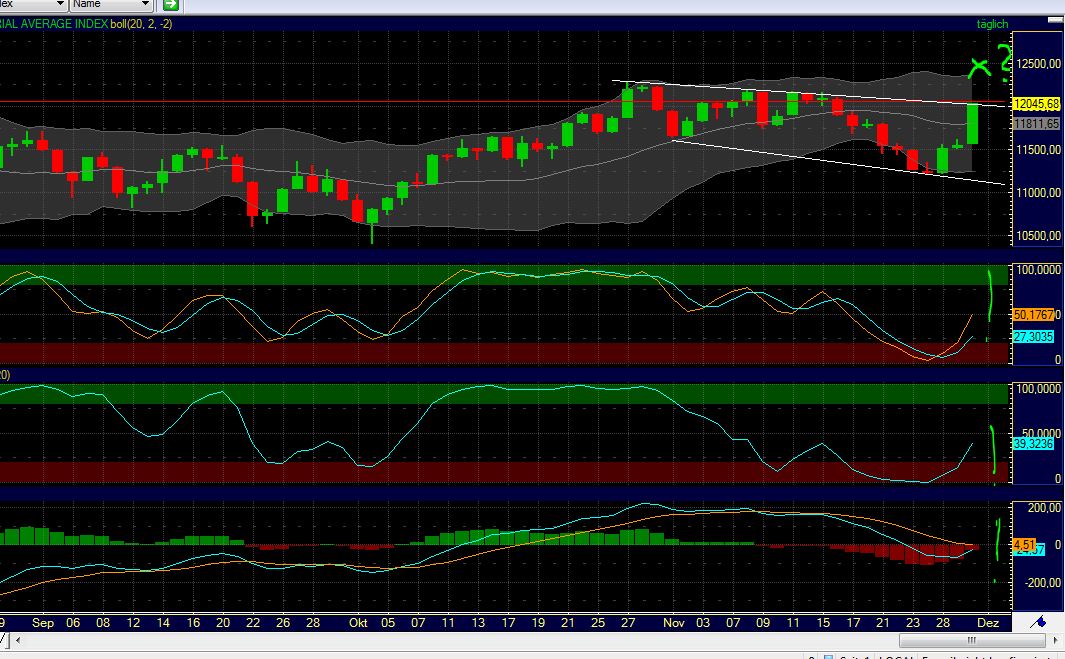
Task: Click the Sep label on date axis
Action: (43, 623)
